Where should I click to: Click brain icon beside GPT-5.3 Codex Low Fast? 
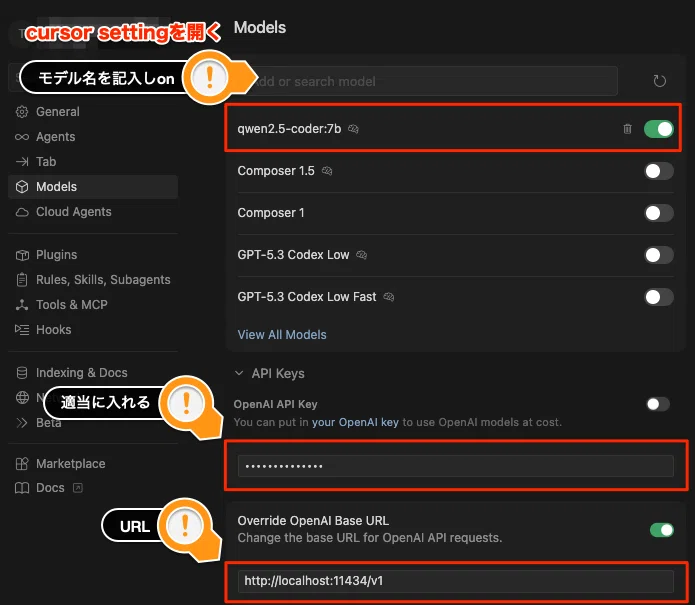tap(389, 297)
